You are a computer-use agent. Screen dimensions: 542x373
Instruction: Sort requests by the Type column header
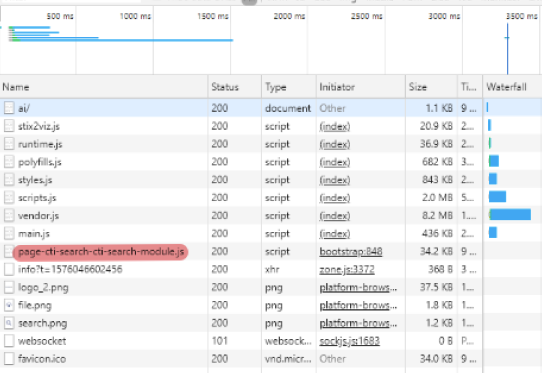[x=289, y=87]
